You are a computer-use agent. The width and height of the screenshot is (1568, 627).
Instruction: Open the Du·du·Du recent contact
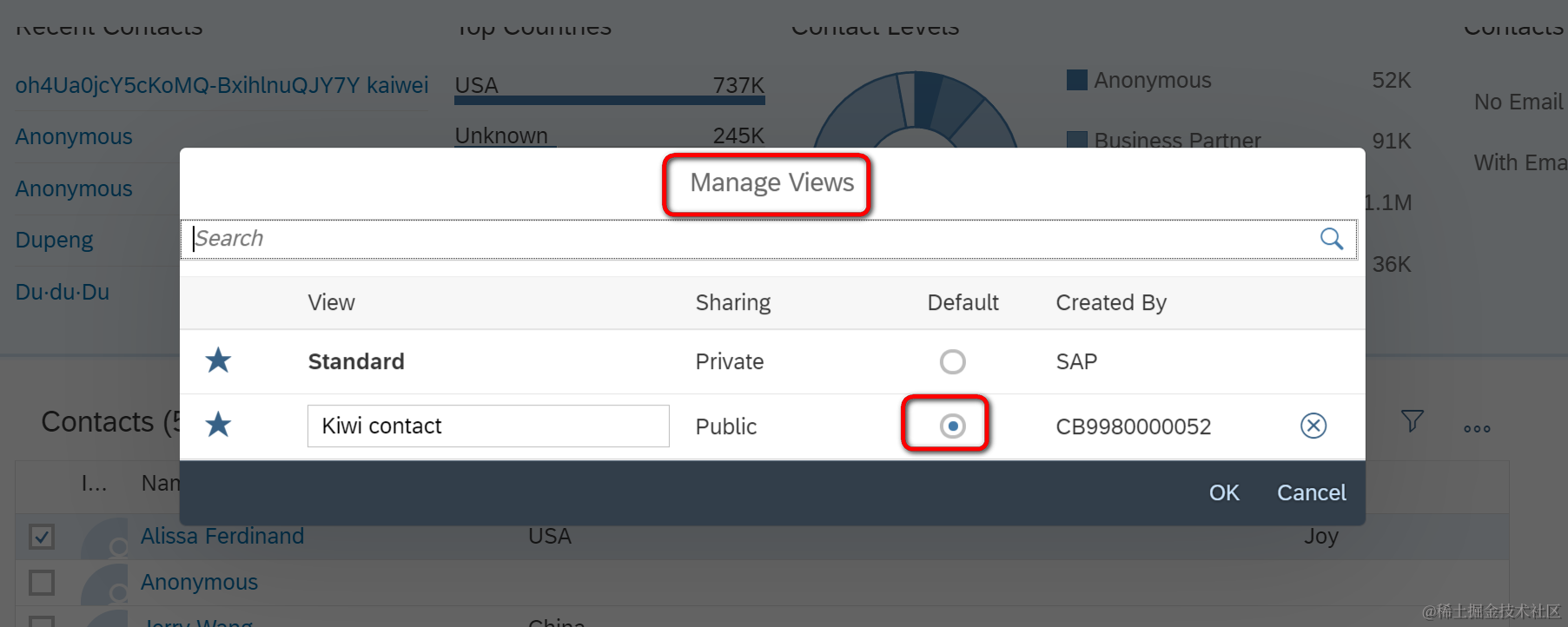click(x=63, y=292)
